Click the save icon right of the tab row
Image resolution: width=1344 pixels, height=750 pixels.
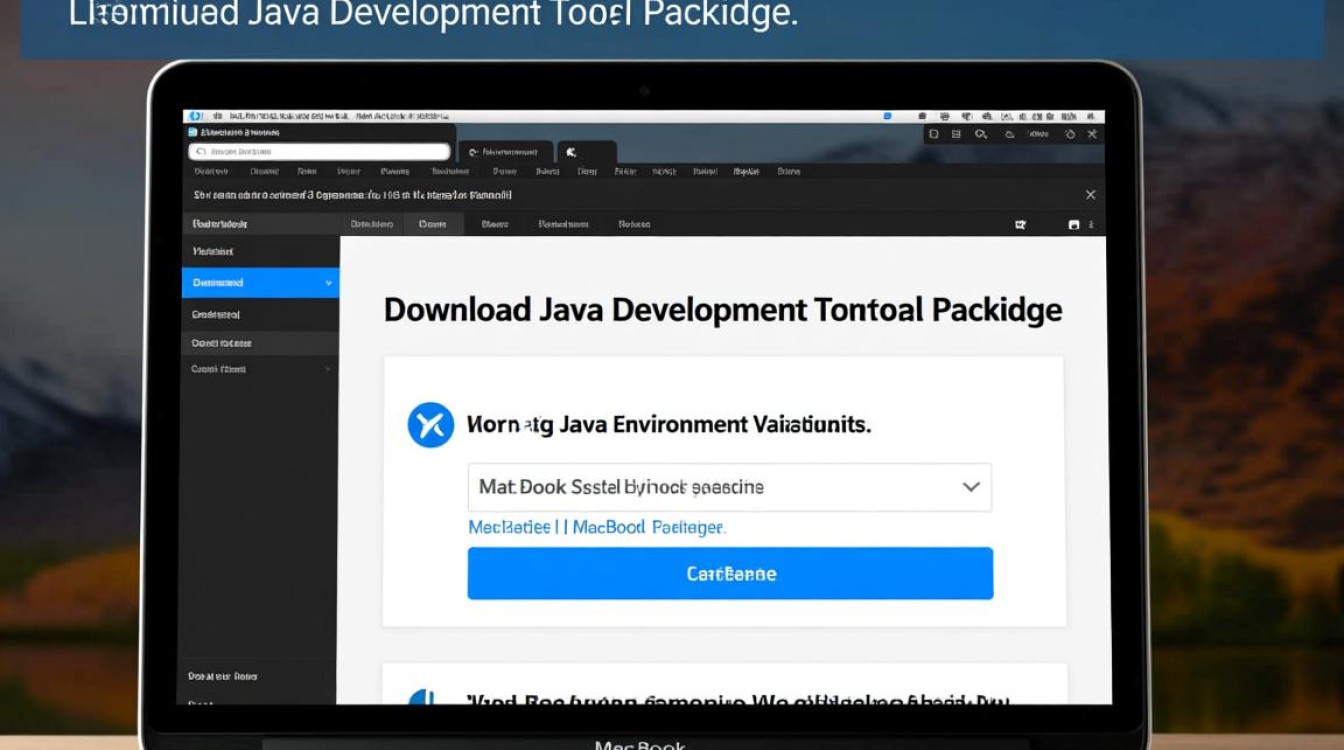(x=1074, y=225)
